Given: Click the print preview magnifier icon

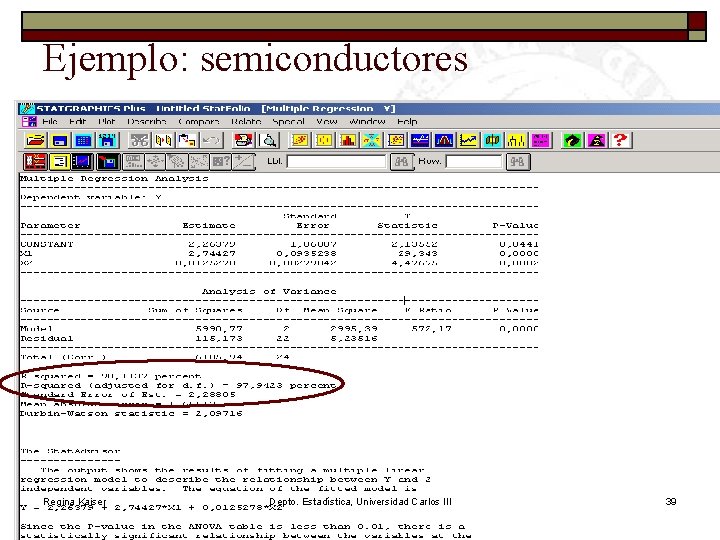Looking at the screenshot, I should (269, 140).
